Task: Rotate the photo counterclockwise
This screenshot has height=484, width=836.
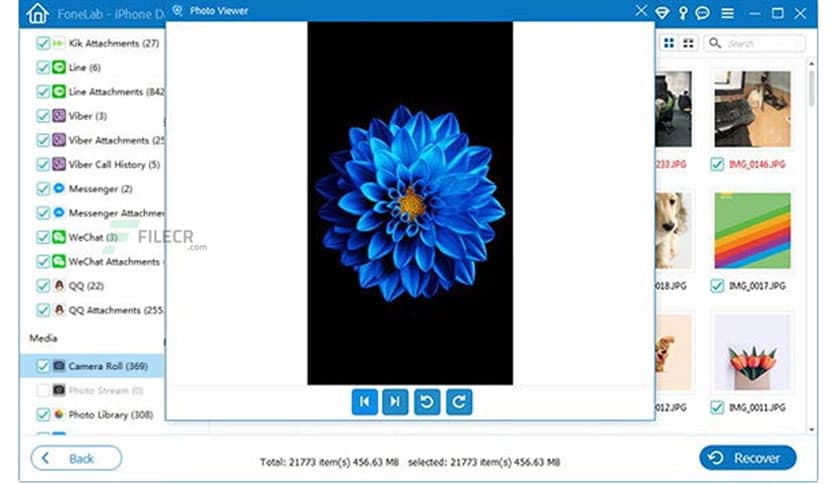Action: pos(427,401)
